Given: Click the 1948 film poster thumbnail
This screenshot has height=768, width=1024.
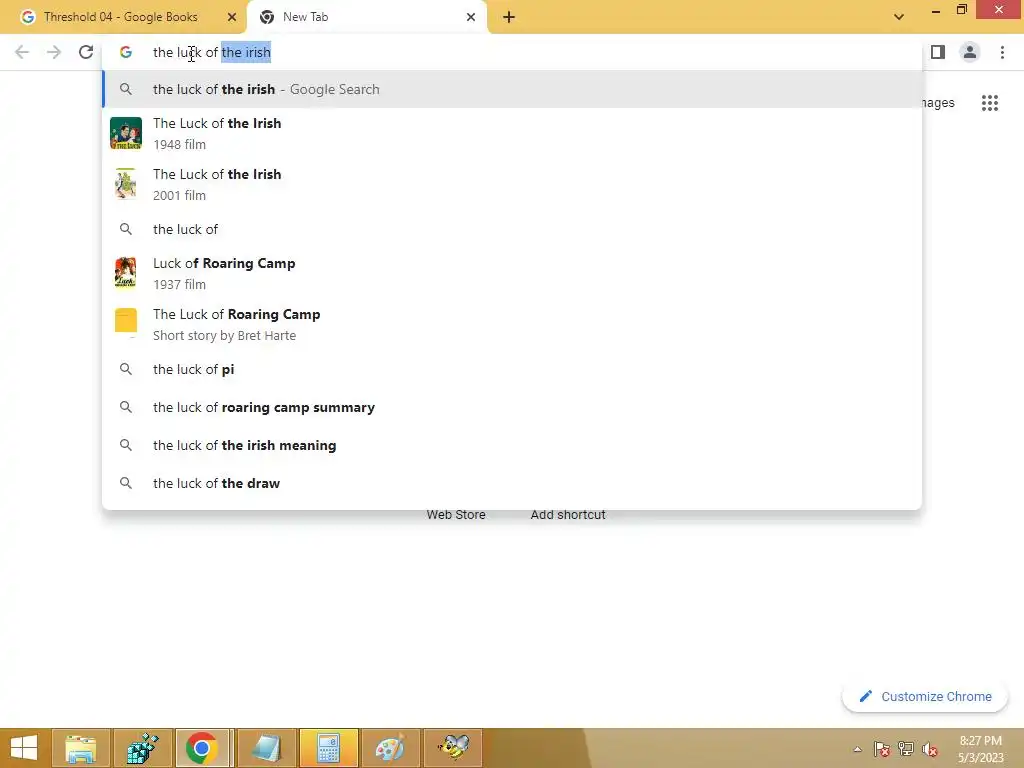Looking at the screenshot, I should coord(126,133).
